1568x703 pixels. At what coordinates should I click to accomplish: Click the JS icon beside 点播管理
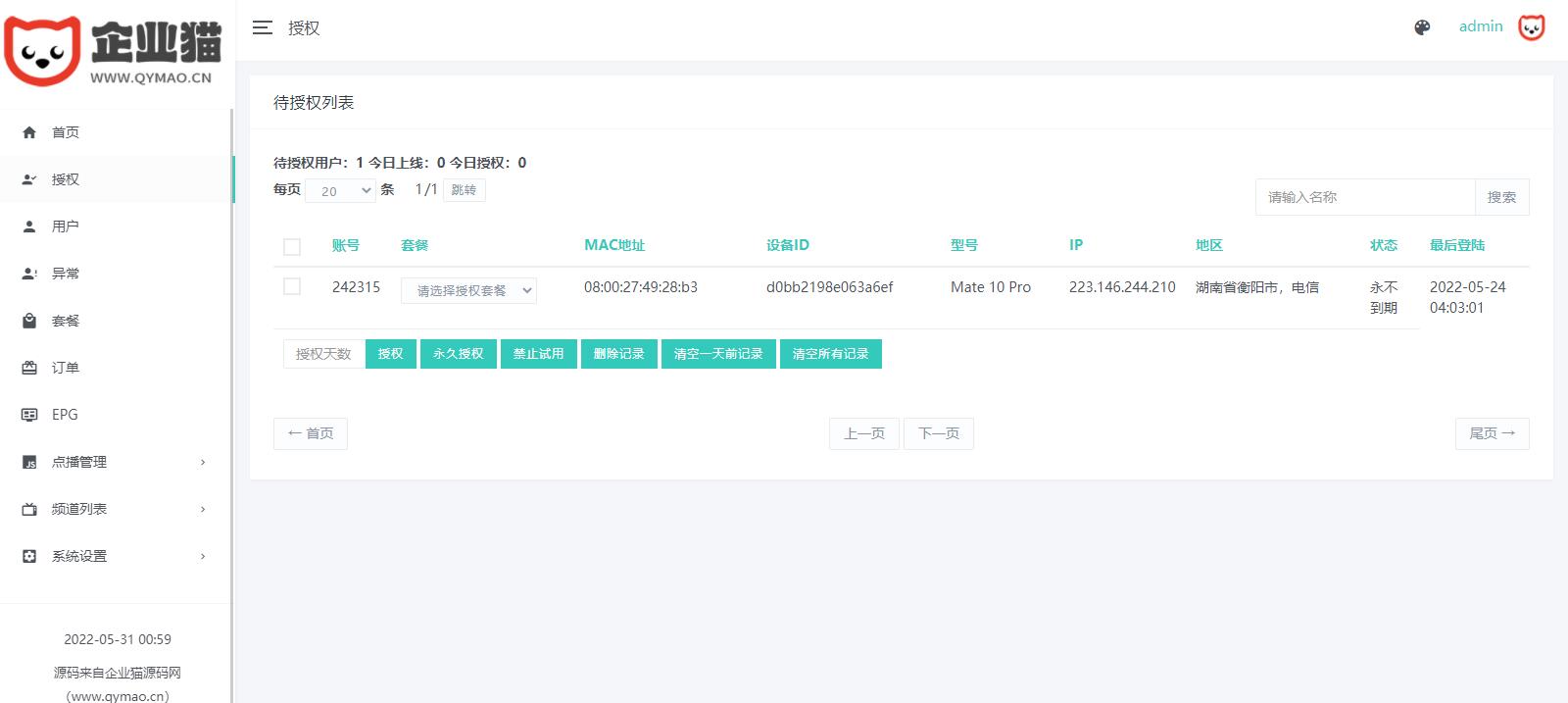(29, 462)
